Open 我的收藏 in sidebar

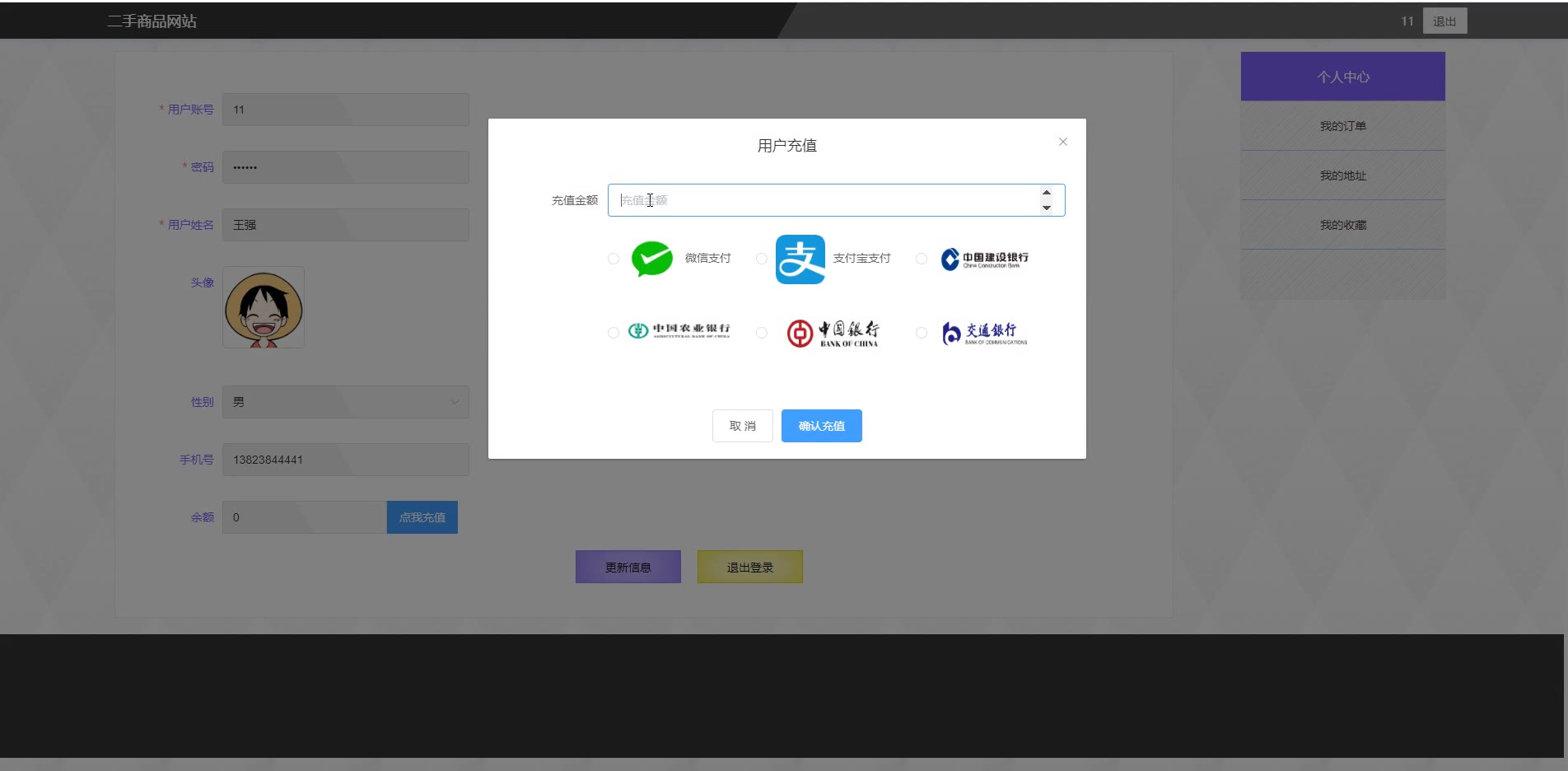pyautogui.click(x=1343, y=225)
